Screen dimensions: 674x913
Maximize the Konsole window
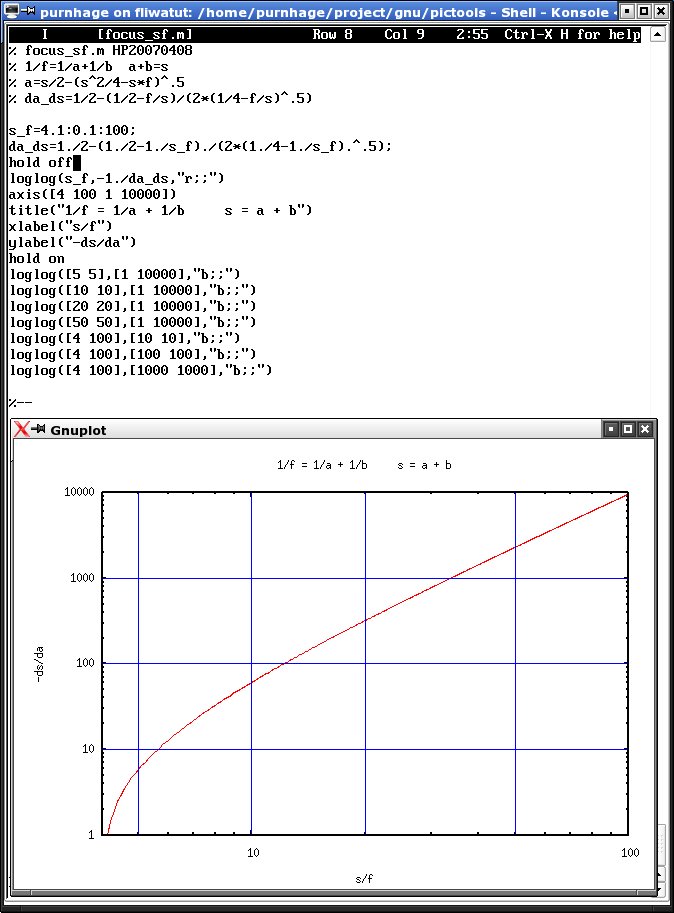(x=644, y=11)
